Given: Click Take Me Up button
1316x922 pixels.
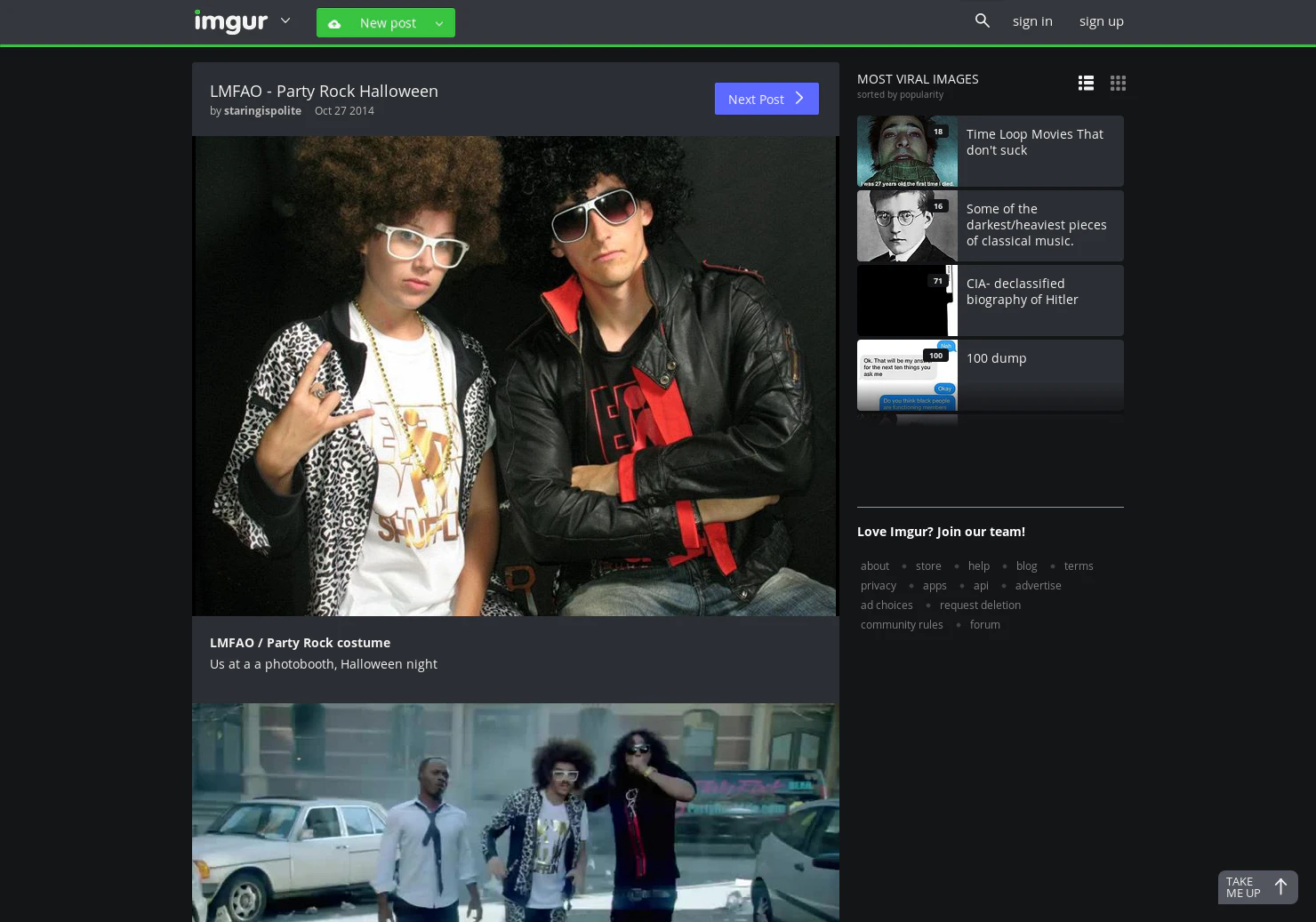Looking at the screenshot, I should [1257, 887].
